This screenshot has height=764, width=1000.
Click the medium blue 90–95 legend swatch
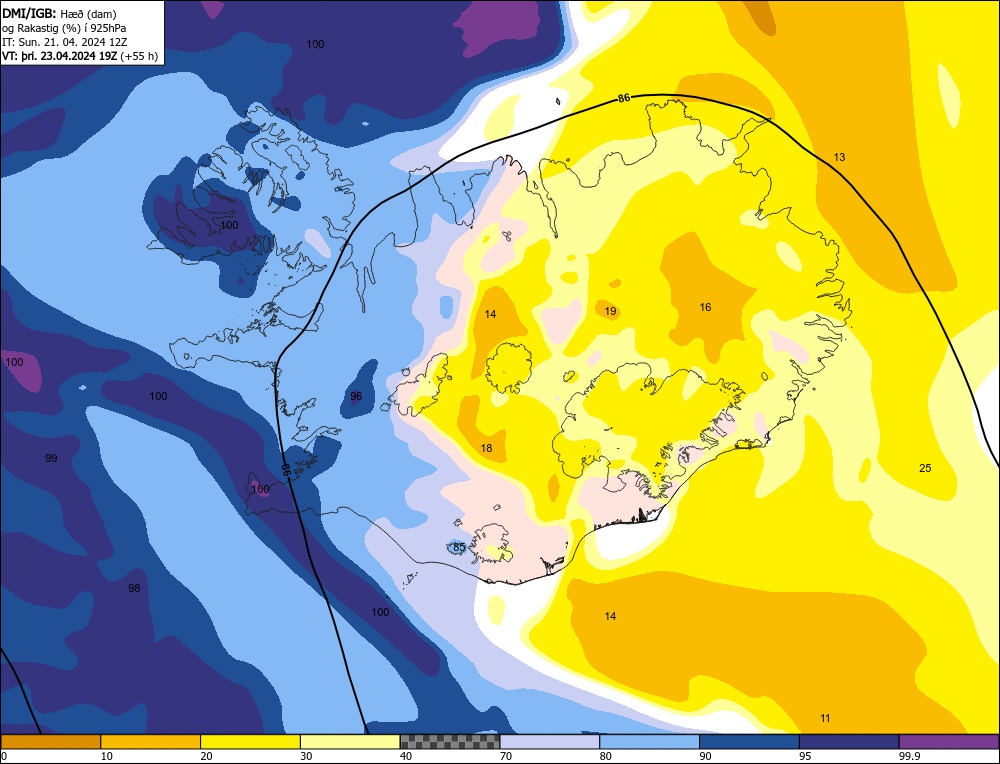coord(749,742)
